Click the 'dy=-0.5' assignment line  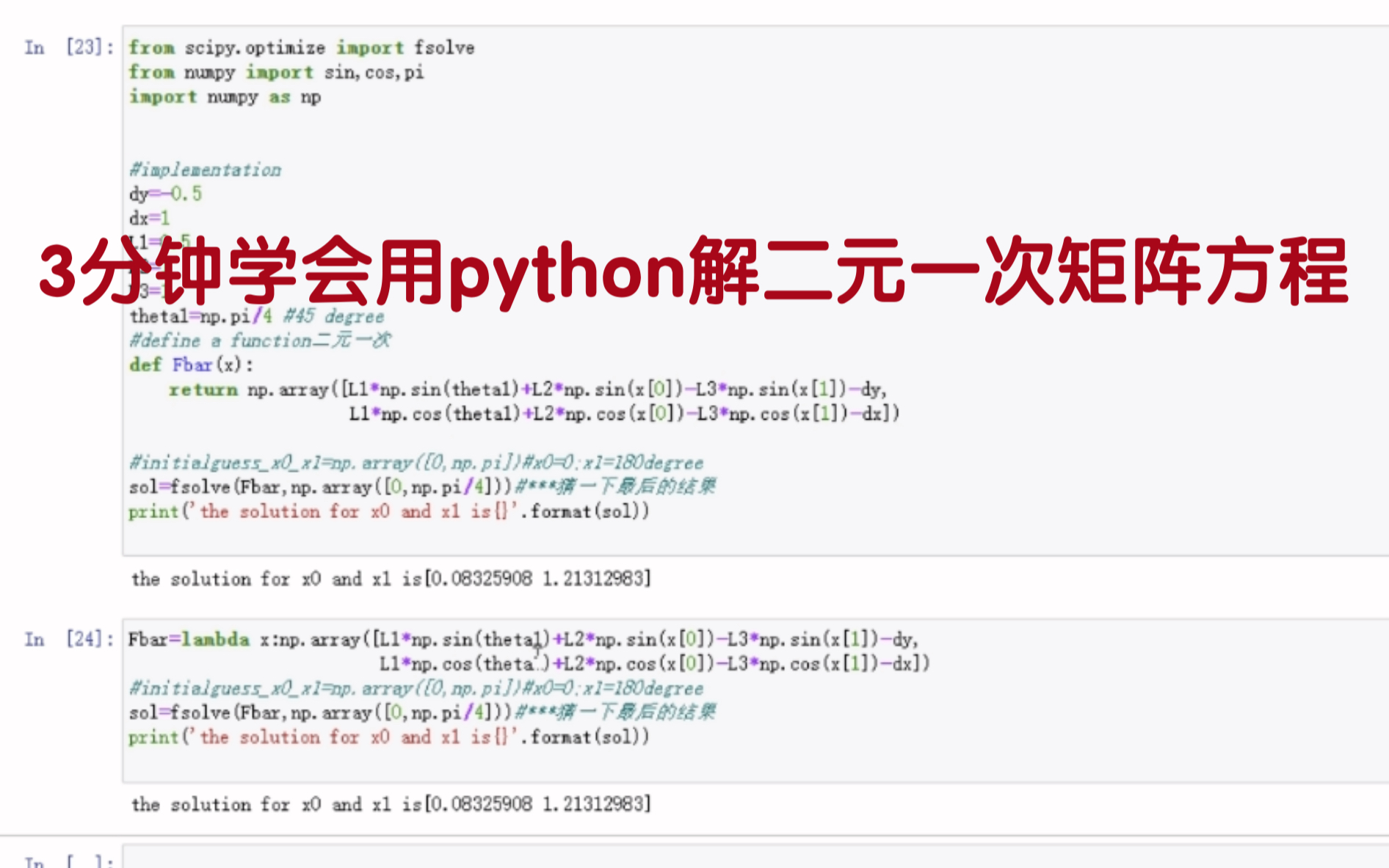point(165,194)
